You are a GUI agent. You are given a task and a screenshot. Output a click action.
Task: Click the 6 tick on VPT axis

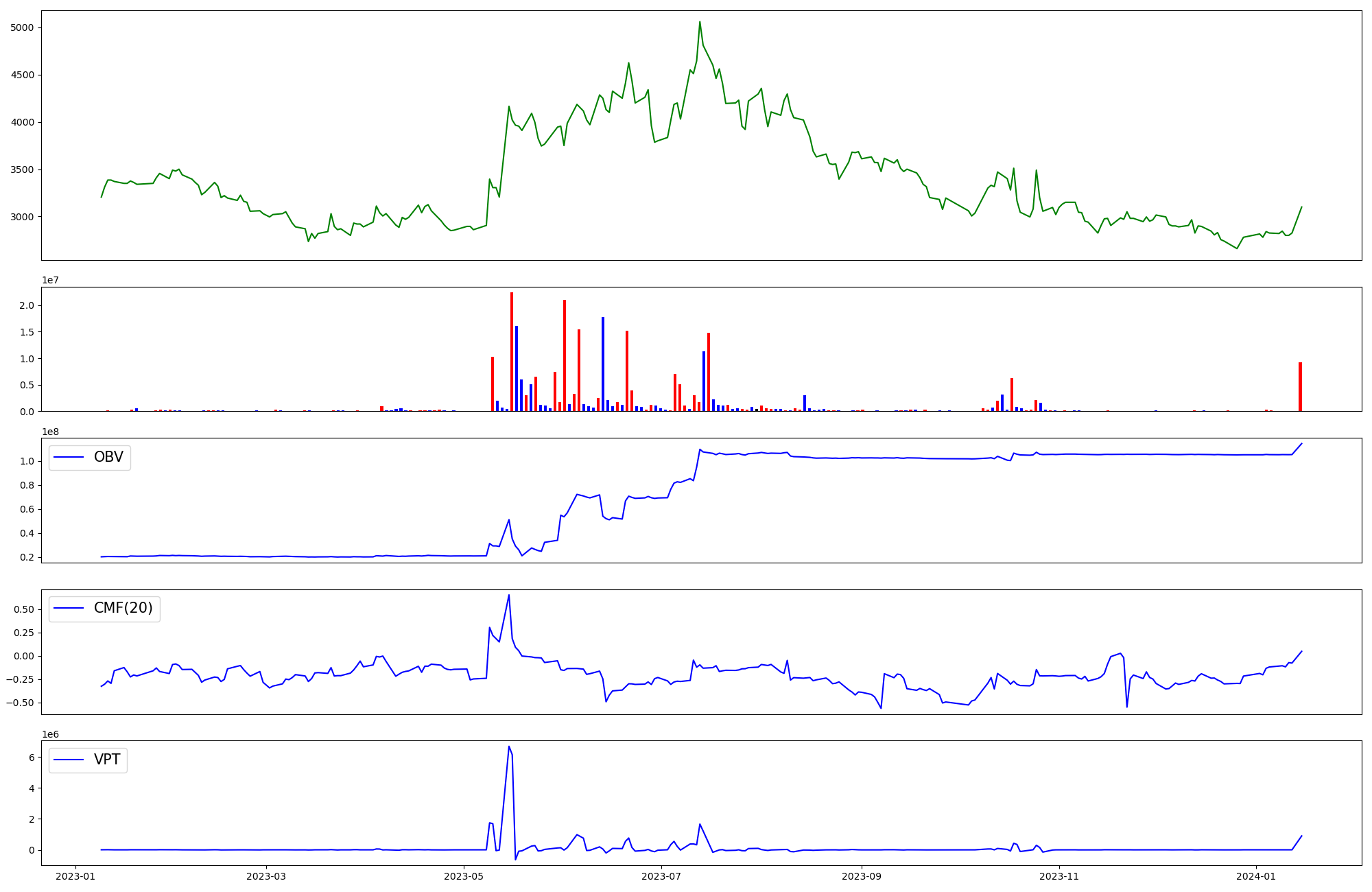(x=32, y=758)
